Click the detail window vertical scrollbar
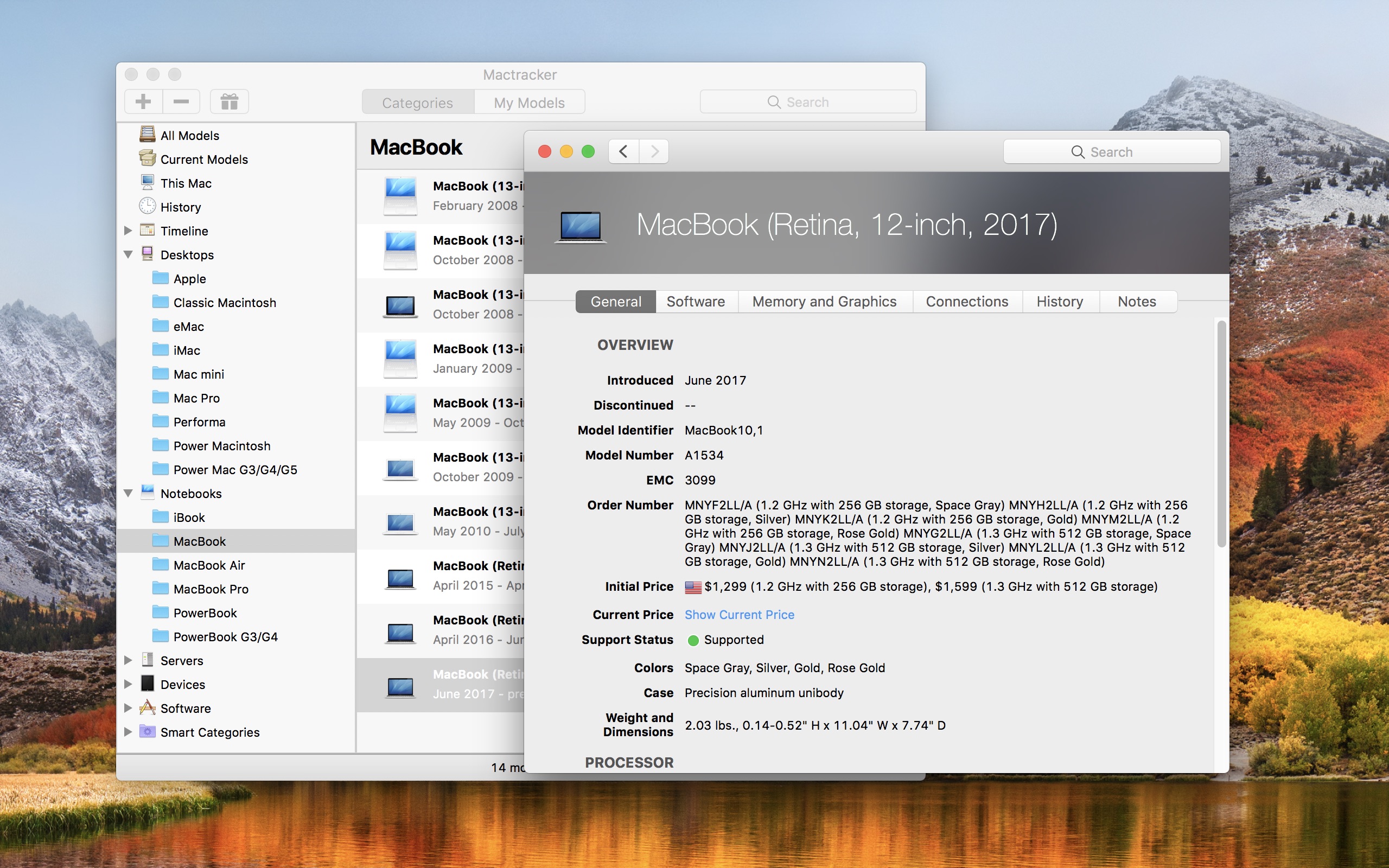The image size is (1389, 868). point(1221,433)
